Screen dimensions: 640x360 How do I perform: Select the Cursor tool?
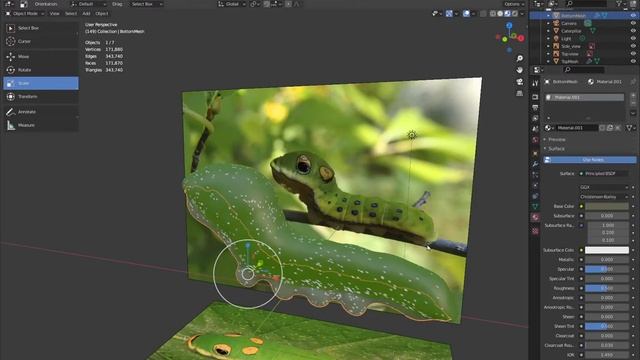coord(41,41)
